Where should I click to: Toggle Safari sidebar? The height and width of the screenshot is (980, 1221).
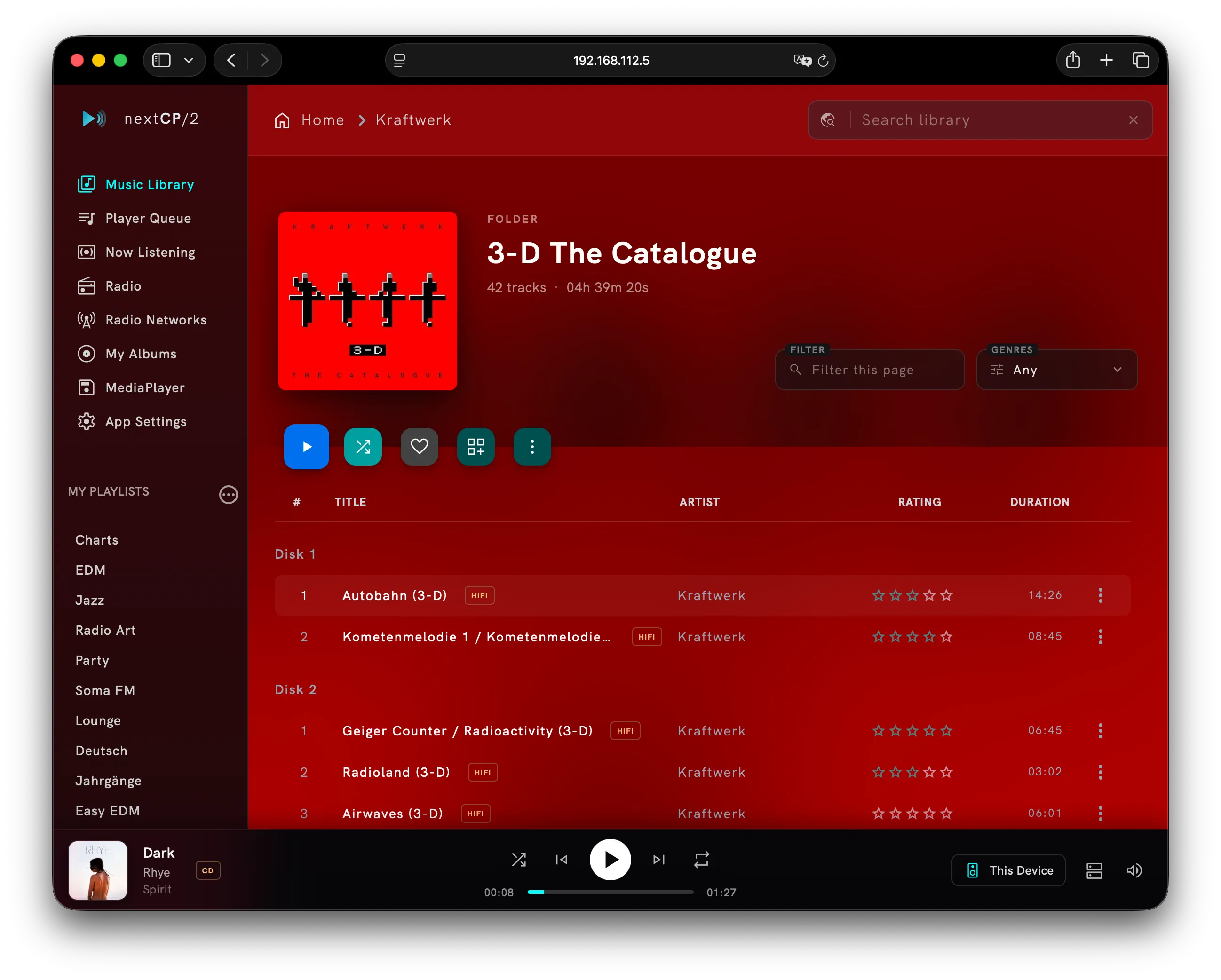click(161, 60)
